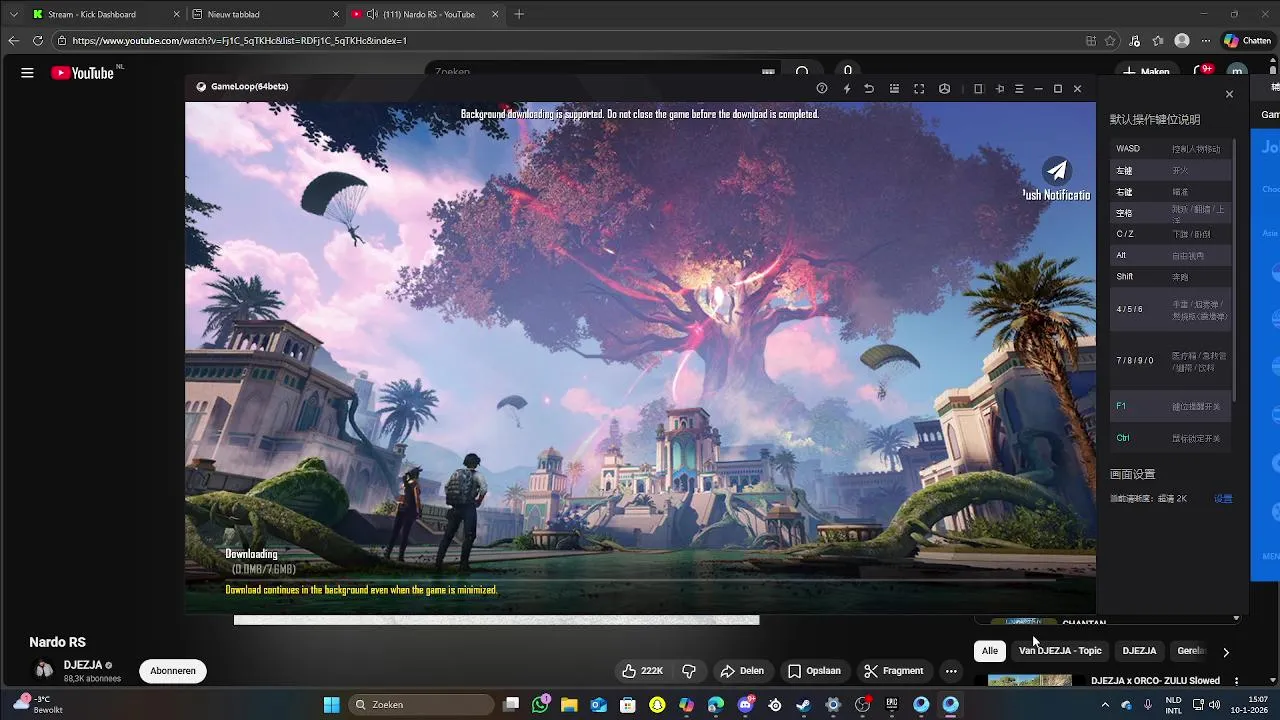
Task: Click the taskbar Zoeken search box
Action: (422, 705)
